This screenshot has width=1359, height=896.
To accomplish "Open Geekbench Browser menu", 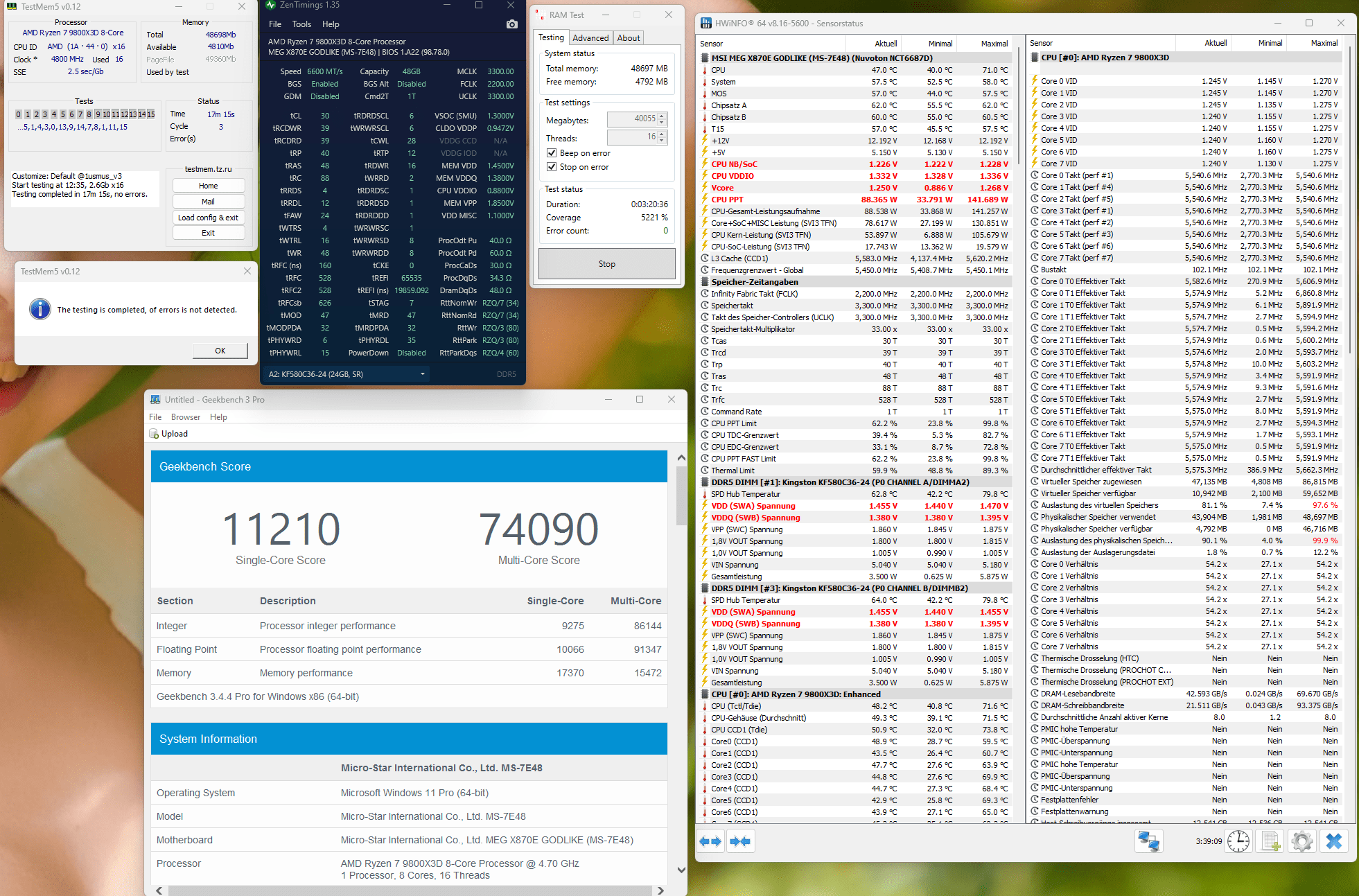I will 186,417.
